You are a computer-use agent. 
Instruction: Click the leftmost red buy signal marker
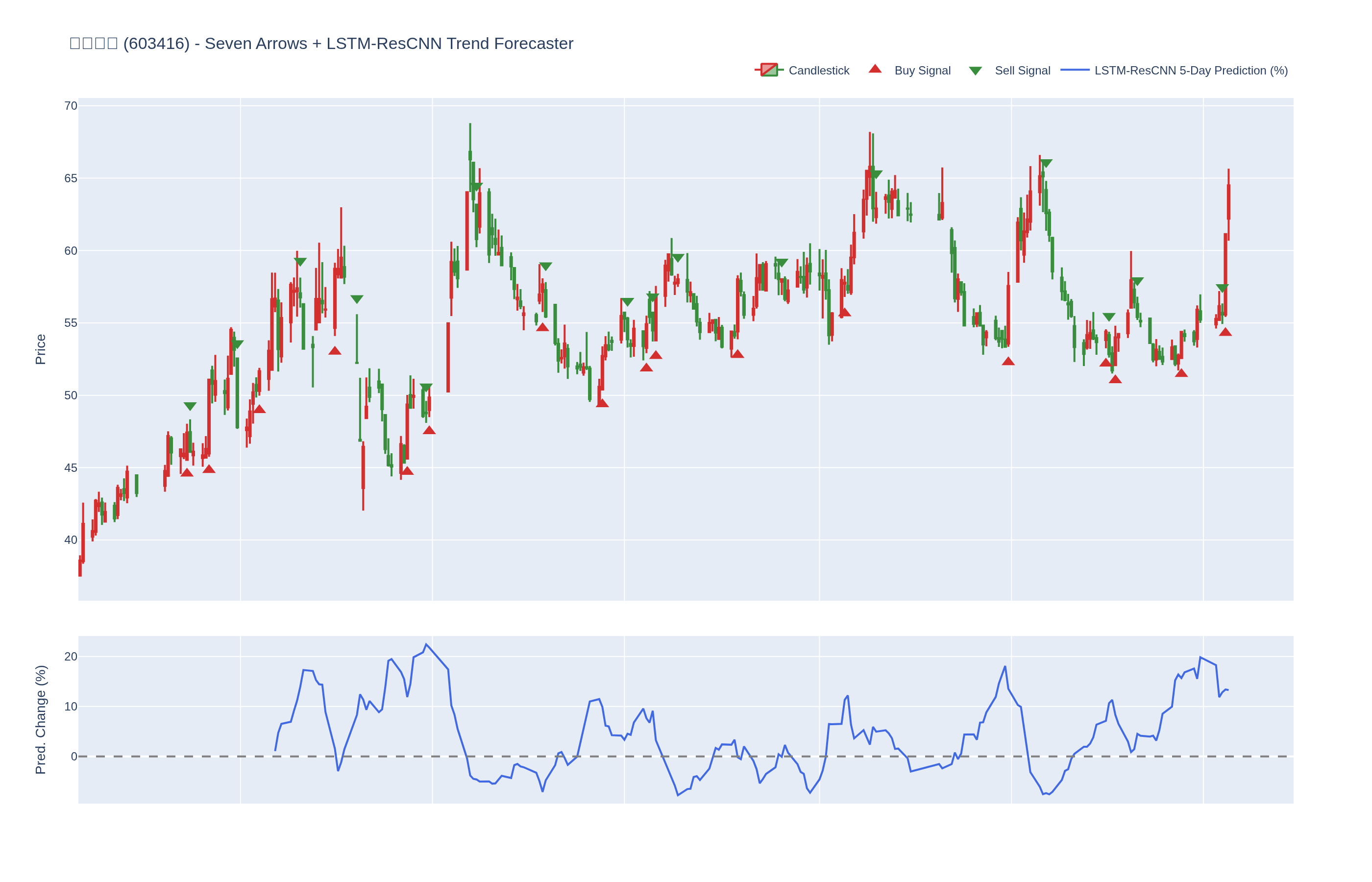point(187,472)
